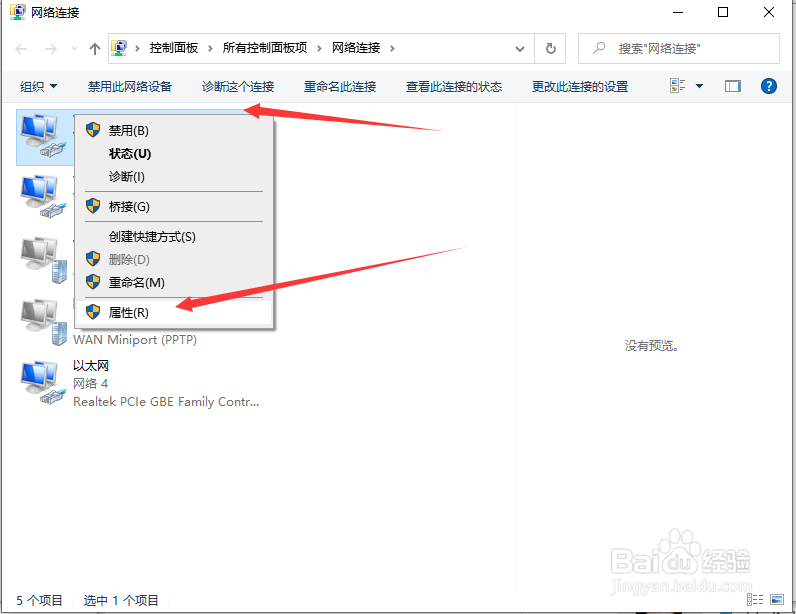
Task: Click the shield icon beside 禁用(B)
Action: tap(93, 130)
